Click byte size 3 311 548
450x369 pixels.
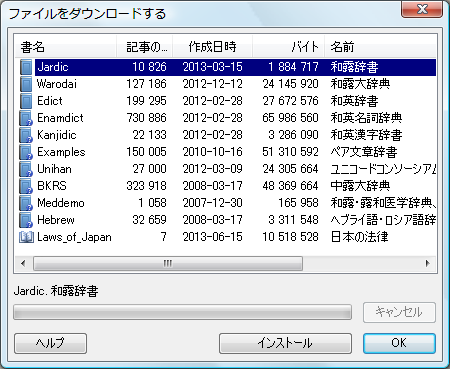(294, 220)
